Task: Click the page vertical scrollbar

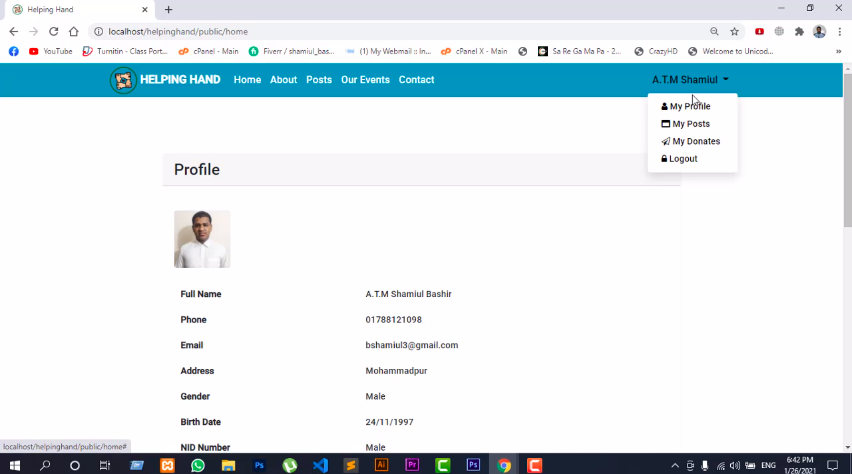Action: tap(848, 150)
